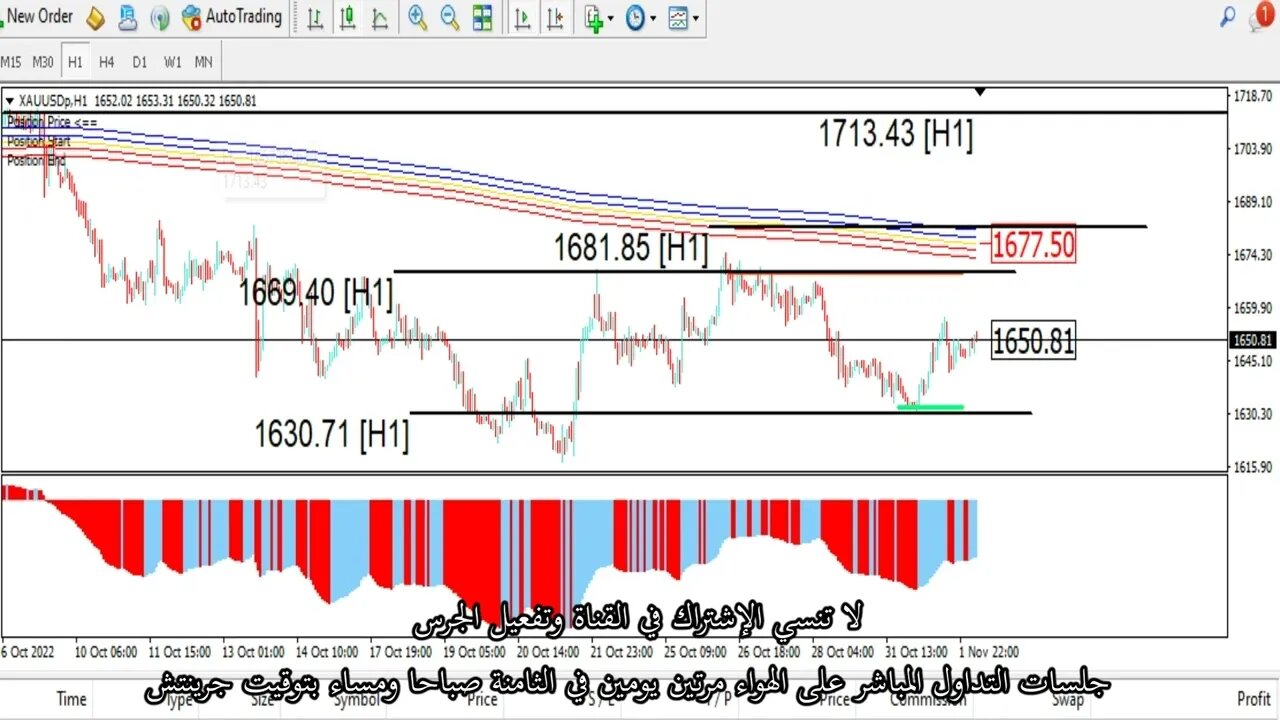
Task: Select the short green support line
Action: [x=930, y=407]
